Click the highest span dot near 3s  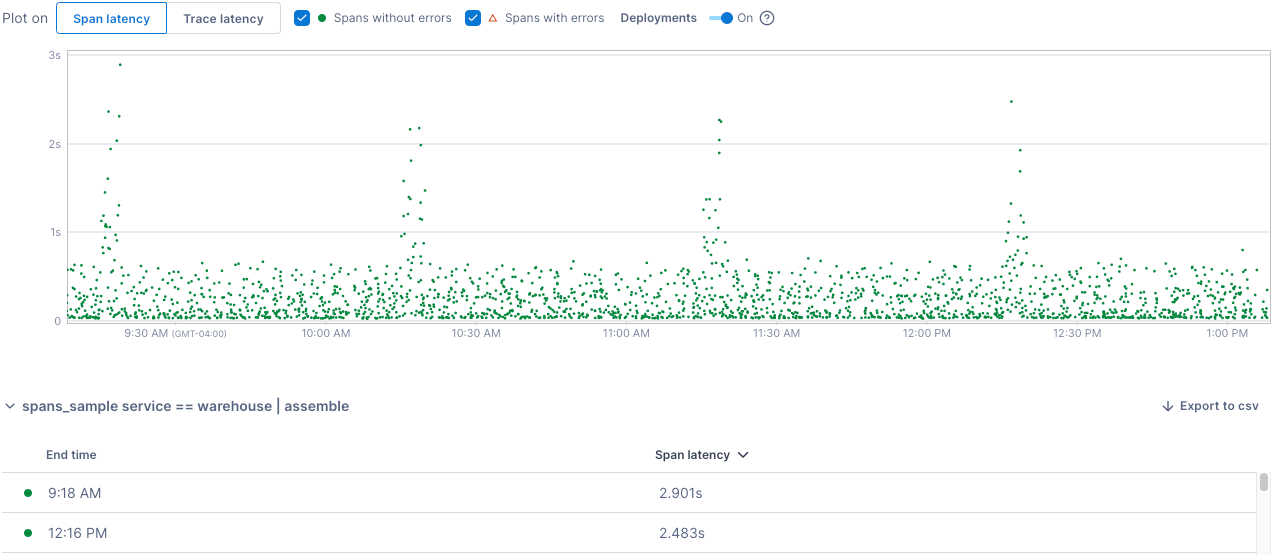coord(120,65)
